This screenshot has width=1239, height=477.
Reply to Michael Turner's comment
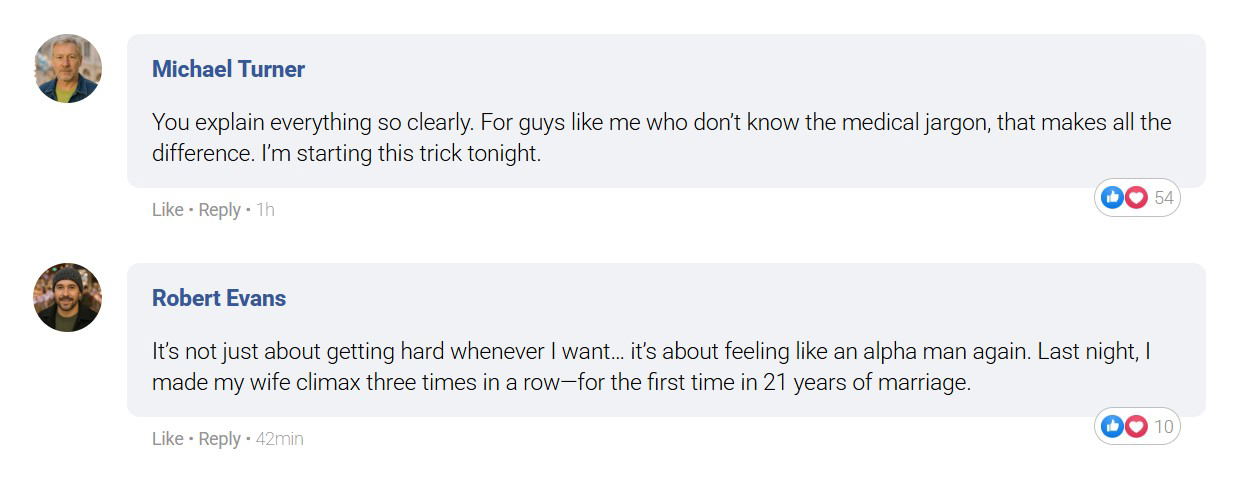pos(219,210)
